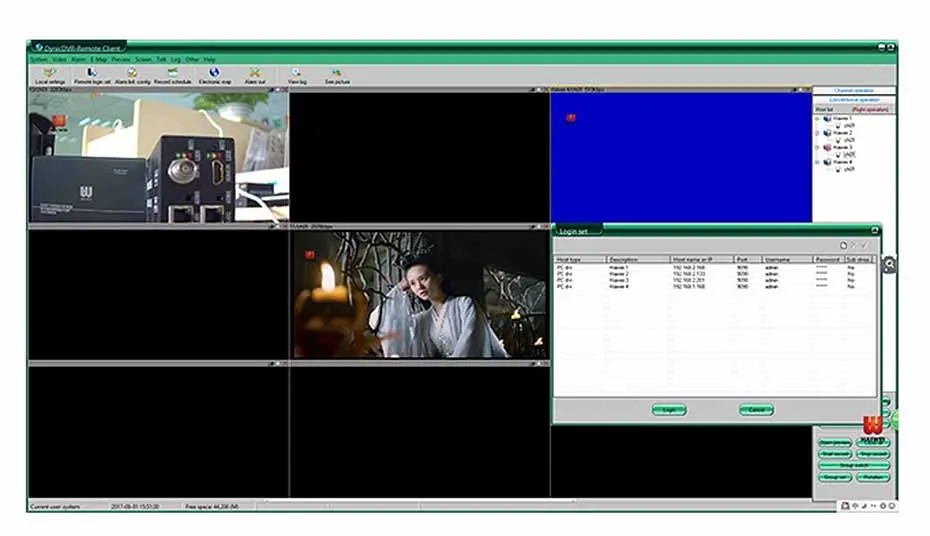The height and width of the screenshot is (536, 930).
Task: Click the Stop record button
Action: pos(873,454)
